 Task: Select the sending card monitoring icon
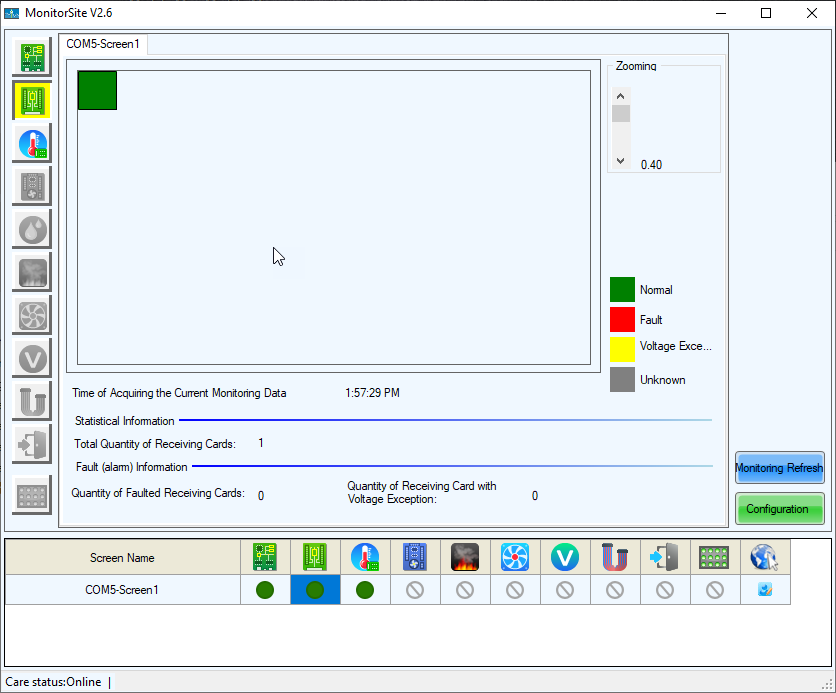(x=31, y=57)
